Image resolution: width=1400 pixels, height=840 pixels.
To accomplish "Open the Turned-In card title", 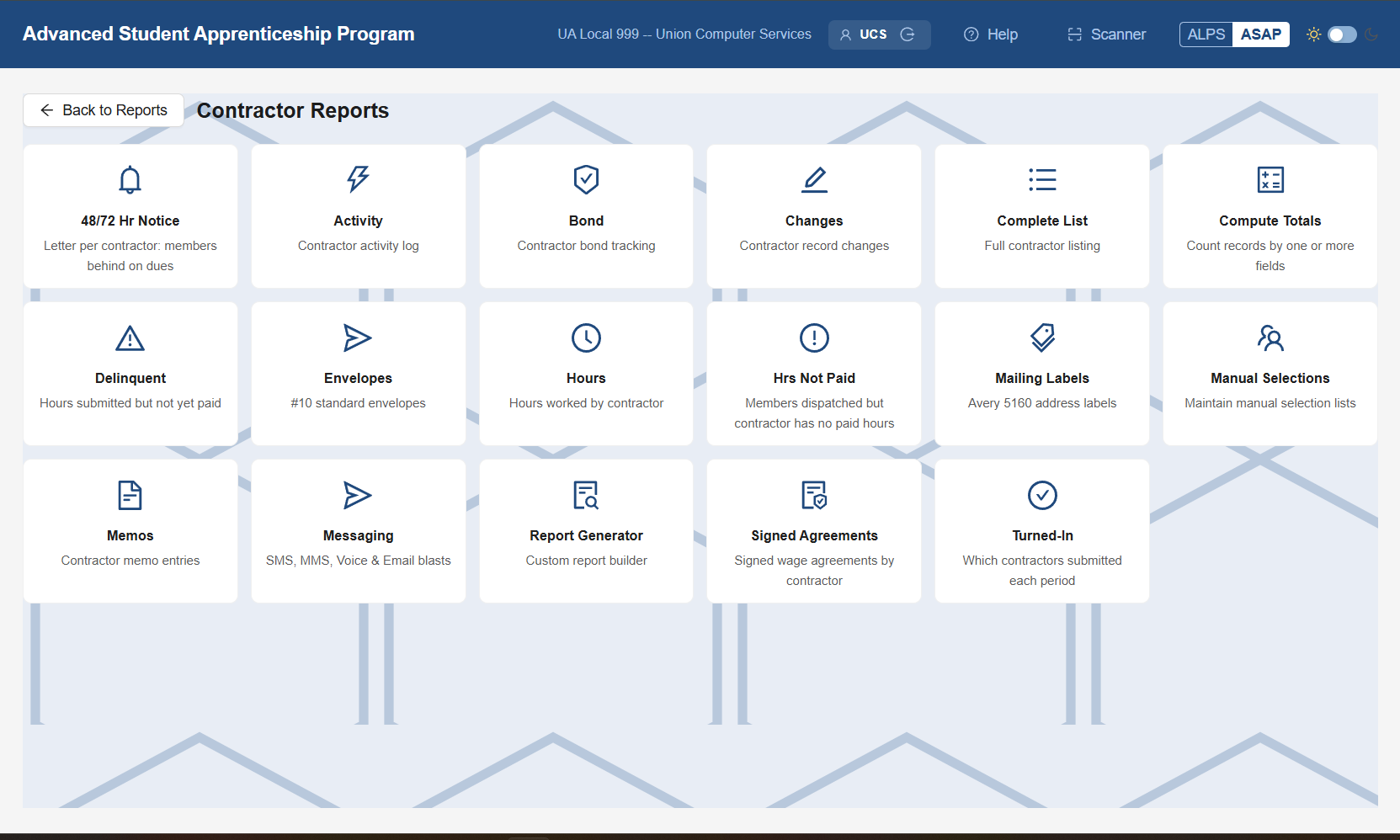I will click(x=1042, y=535).
